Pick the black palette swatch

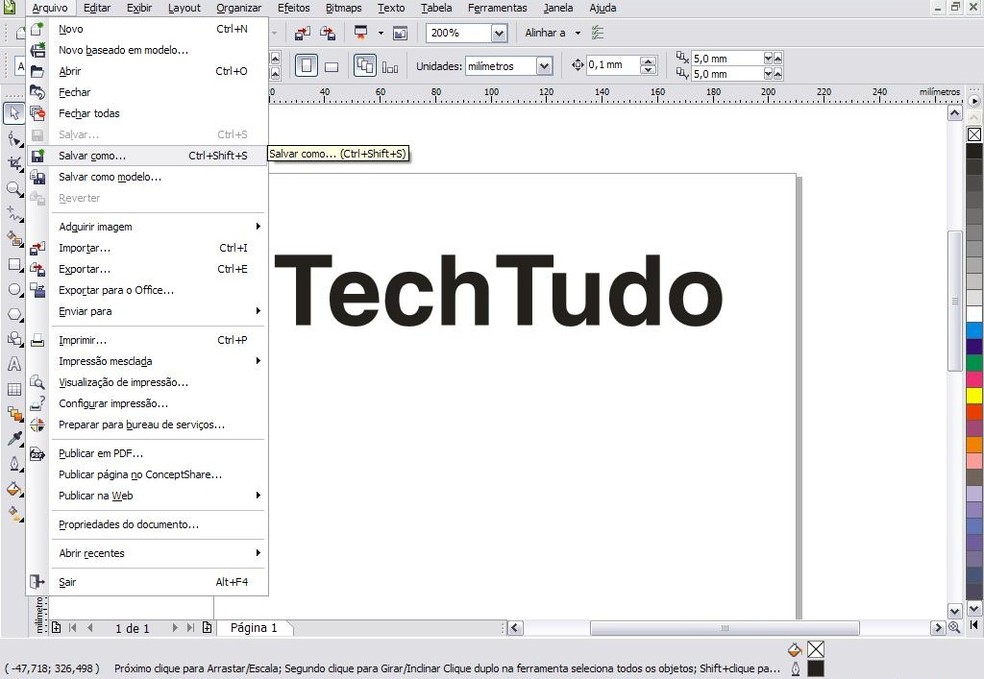coord(974,151)
